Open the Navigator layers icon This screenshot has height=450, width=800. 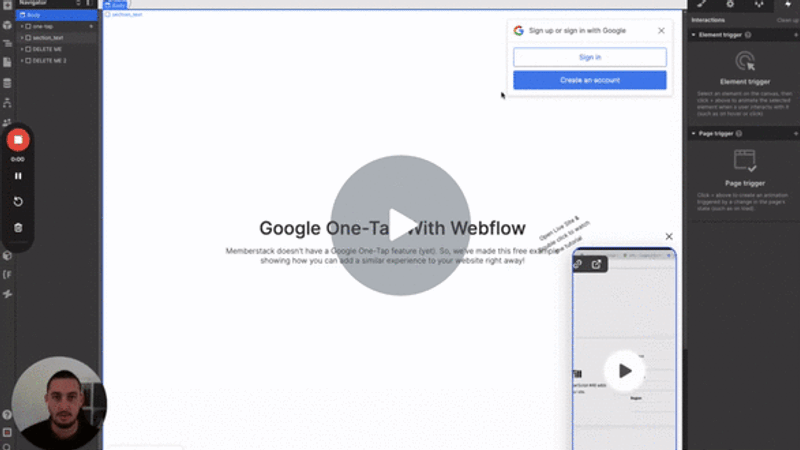tap(7, 43)
